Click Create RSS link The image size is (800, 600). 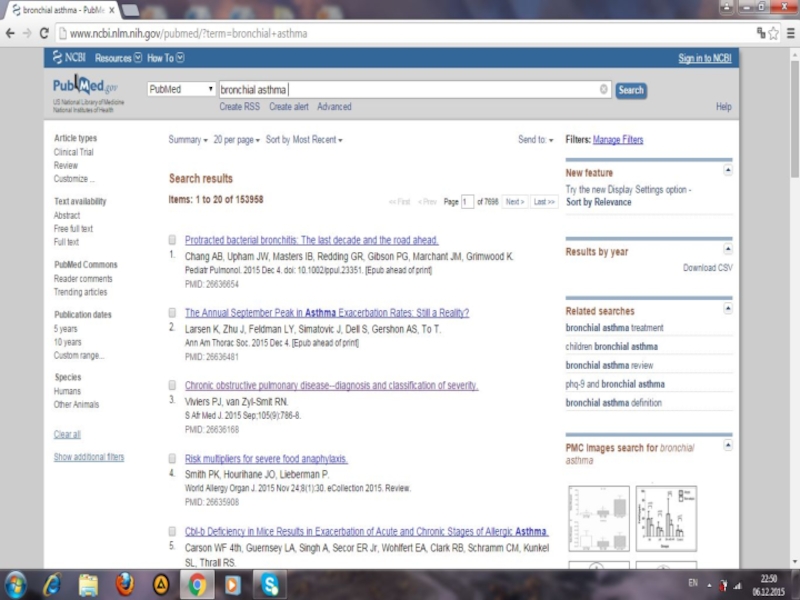(x=240, y=107)
